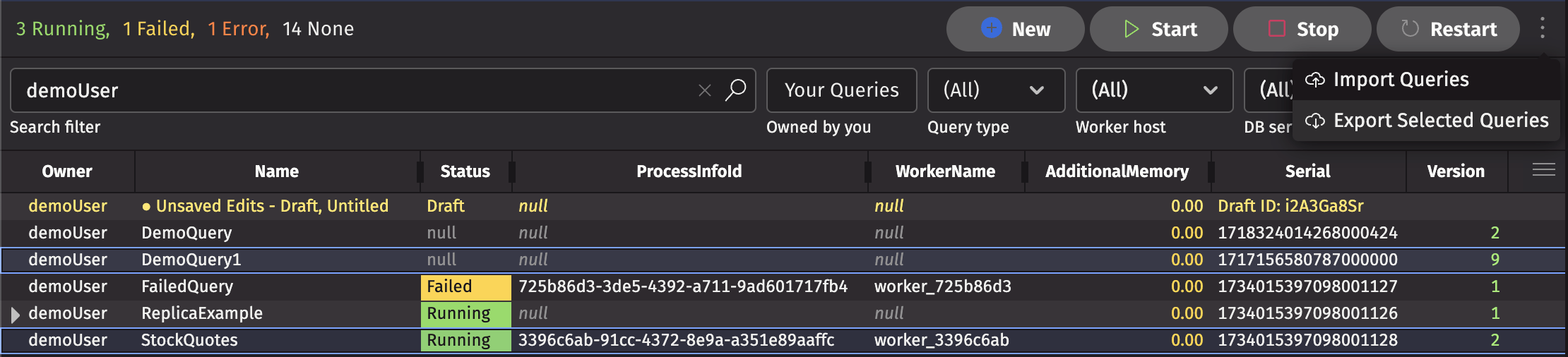The width and height of the screenshot is (1568, 357).
Task: Sort by the Status column header
Action: click(x=465, y=171)
